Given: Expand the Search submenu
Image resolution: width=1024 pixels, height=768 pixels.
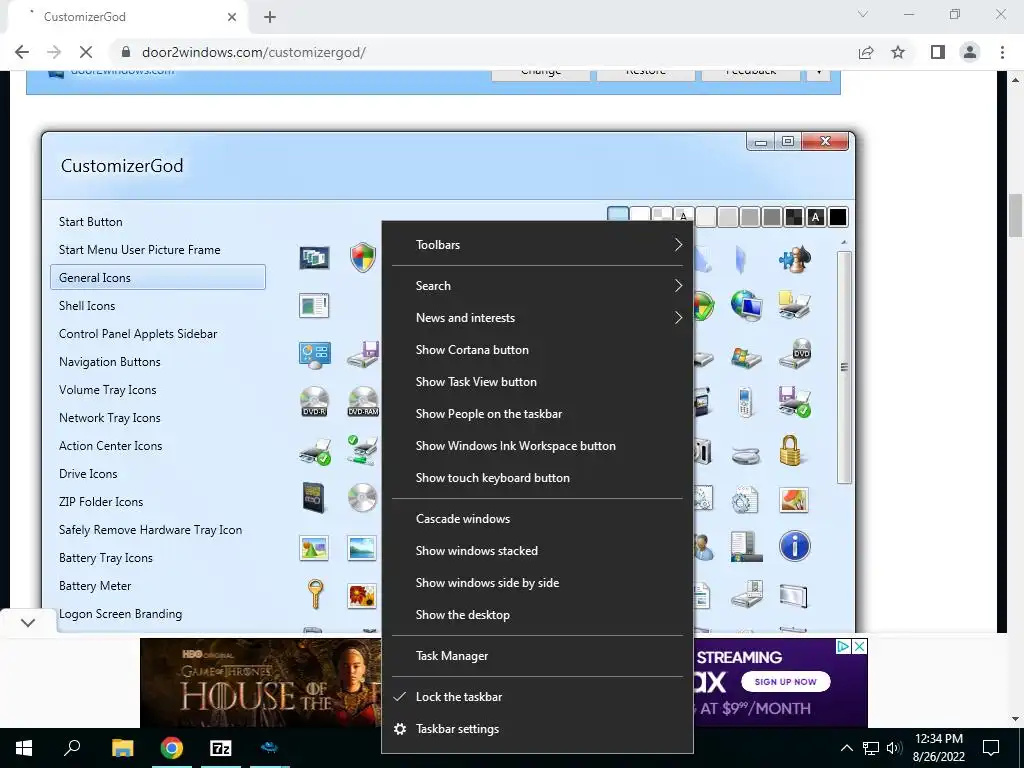Looking at the screenshot, I should 537,285.
